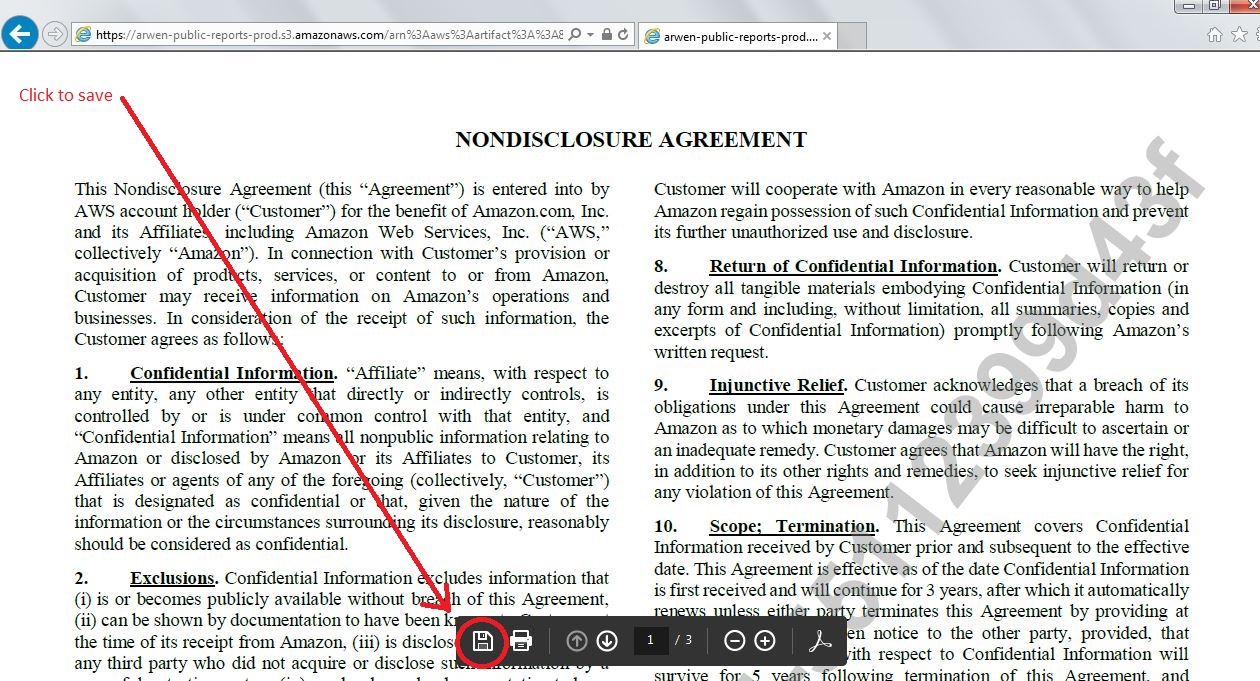Open Favorites star icon
Screen dimensions: 1260x681
1240,34
